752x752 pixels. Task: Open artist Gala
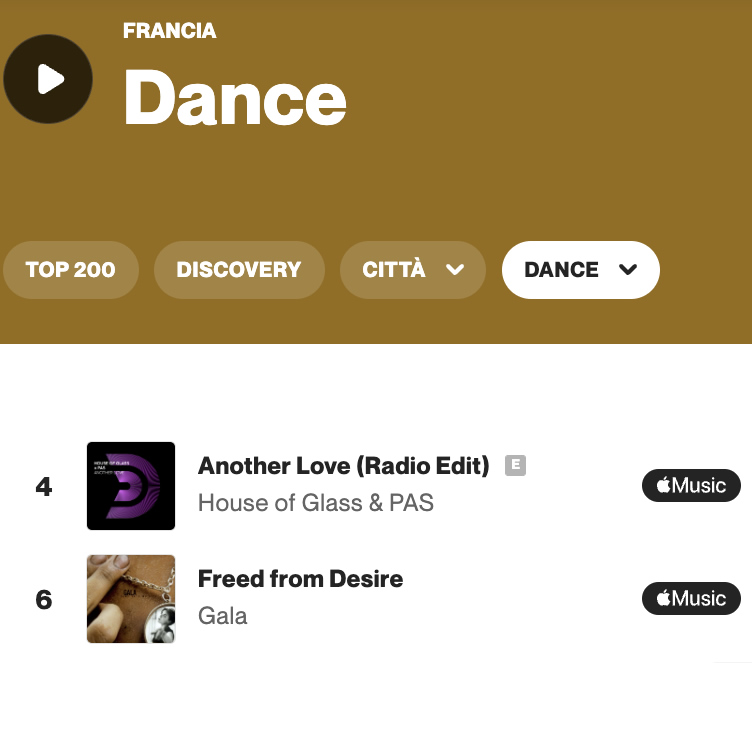coord(223,616)
